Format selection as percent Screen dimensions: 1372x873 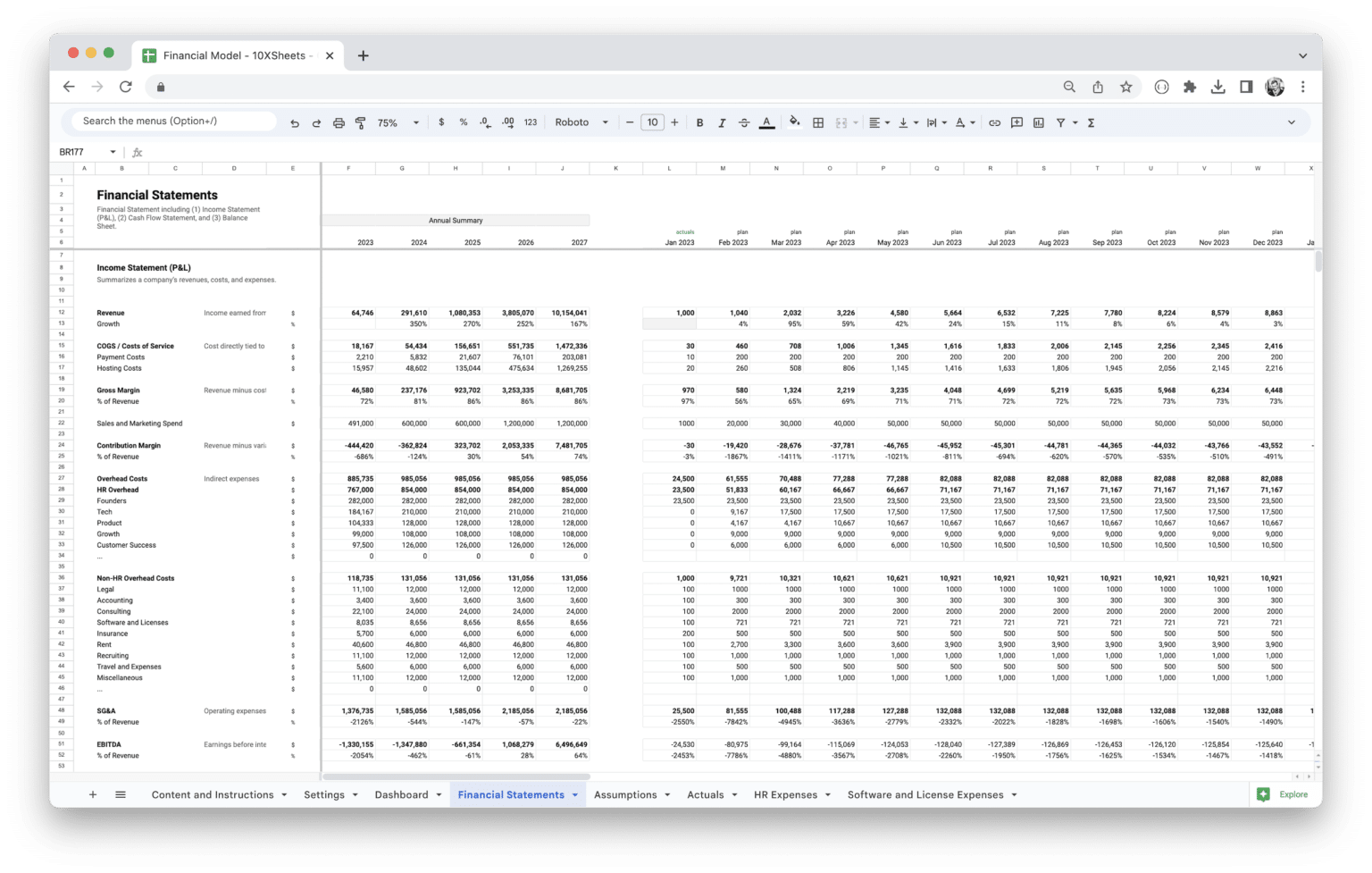pyautogui.click(x=463, y=122)
